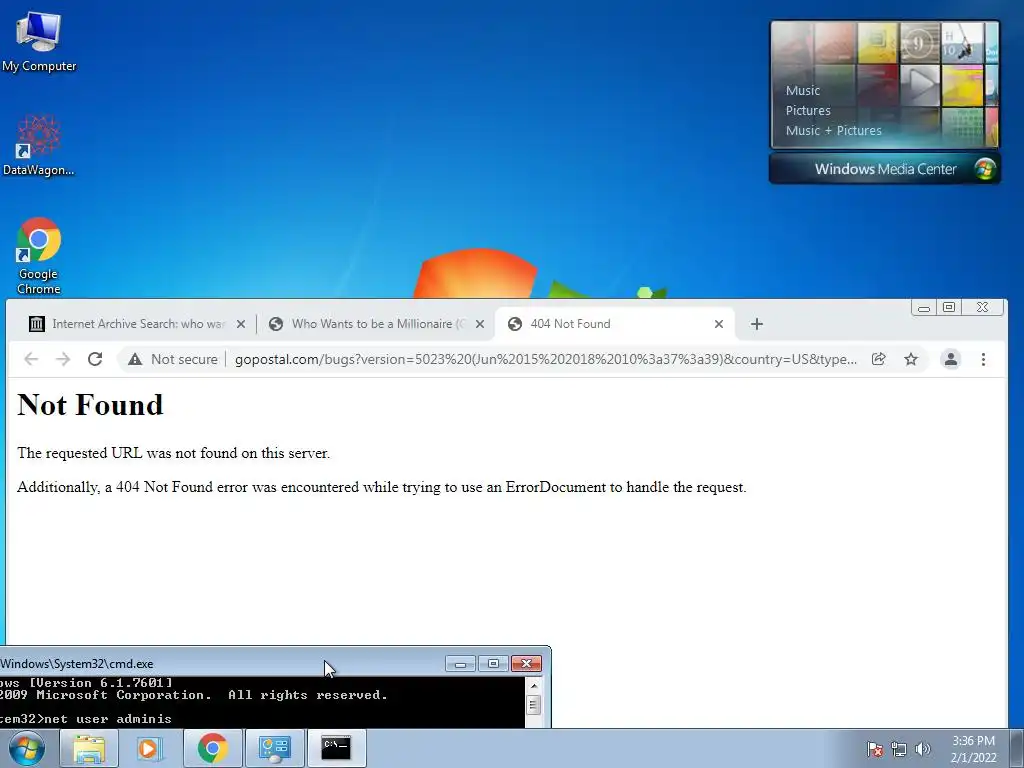Maximize the cmd.exe window

493,664
